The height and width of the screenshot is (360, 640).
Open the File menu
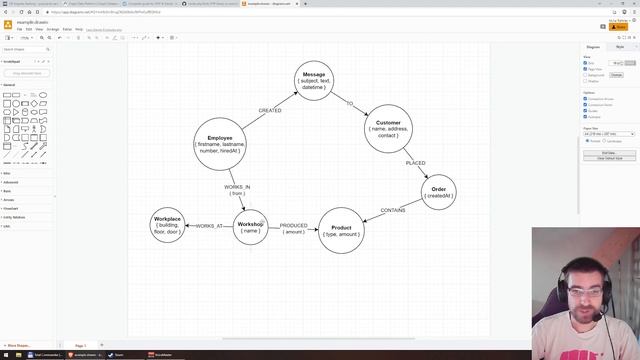click(19, 29)
